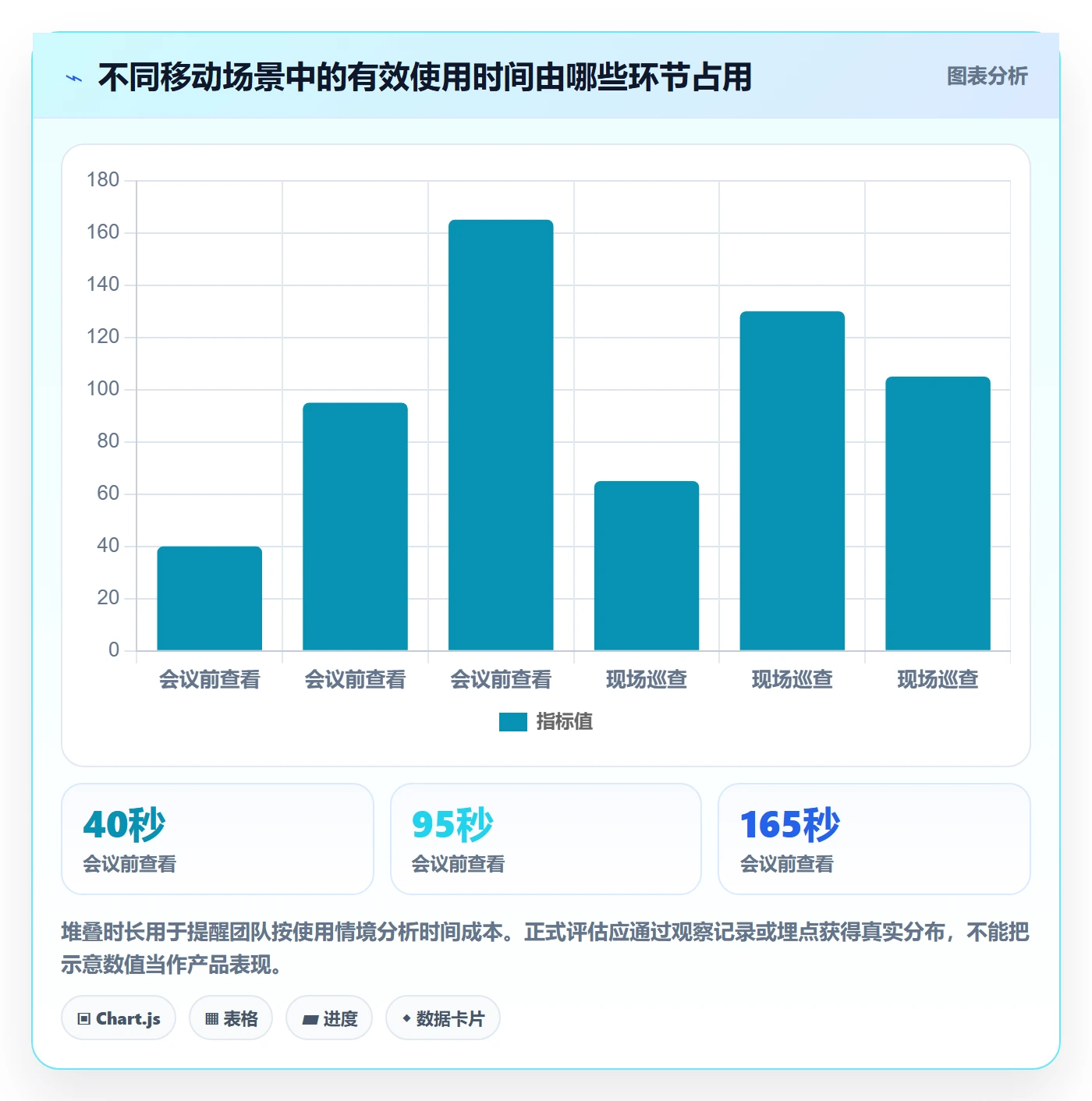Select the 表格 tag chip

coord(231,1018)
